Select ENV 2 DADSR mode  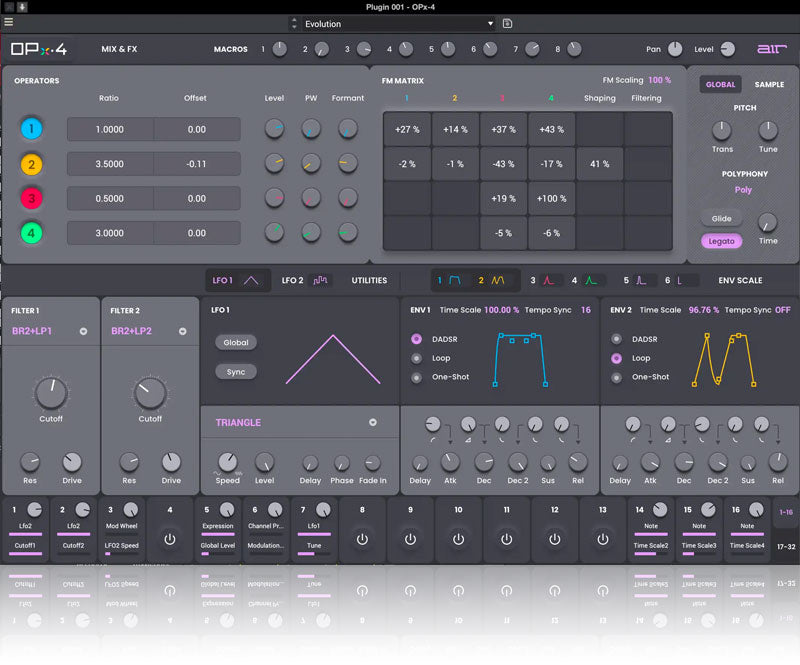tap(616, 339)
